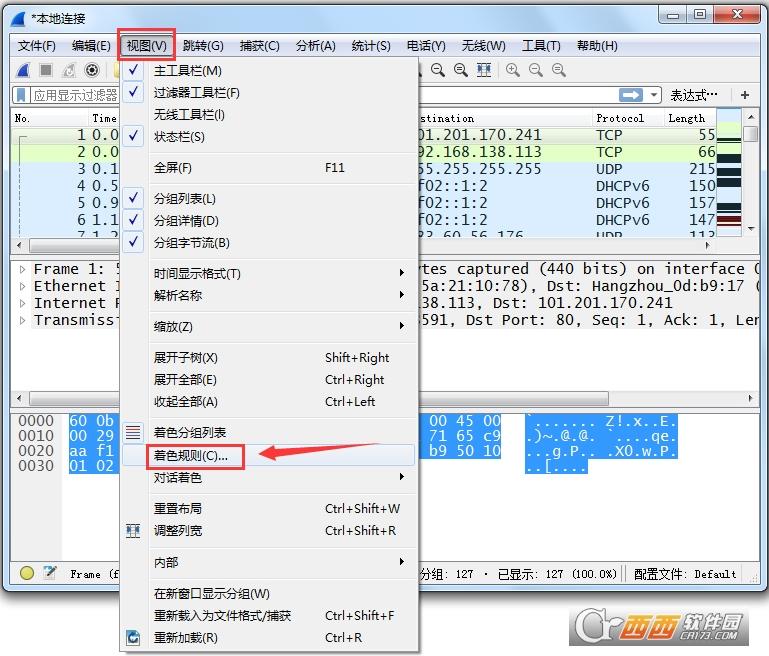Image resolution: width=769 pixels, height=656 pixels.
Task: Open the 无线(W) menu
Action: [484, 46]
